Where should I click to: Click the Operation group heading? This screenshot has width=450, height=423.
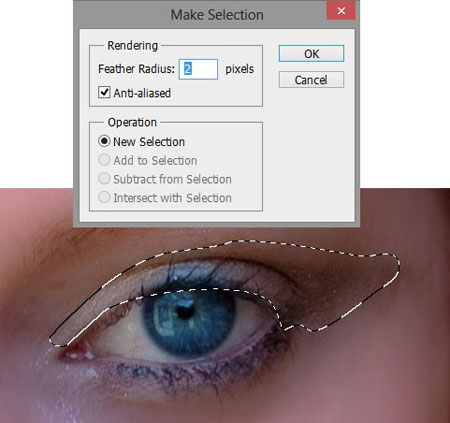click(x=132, y=122)
